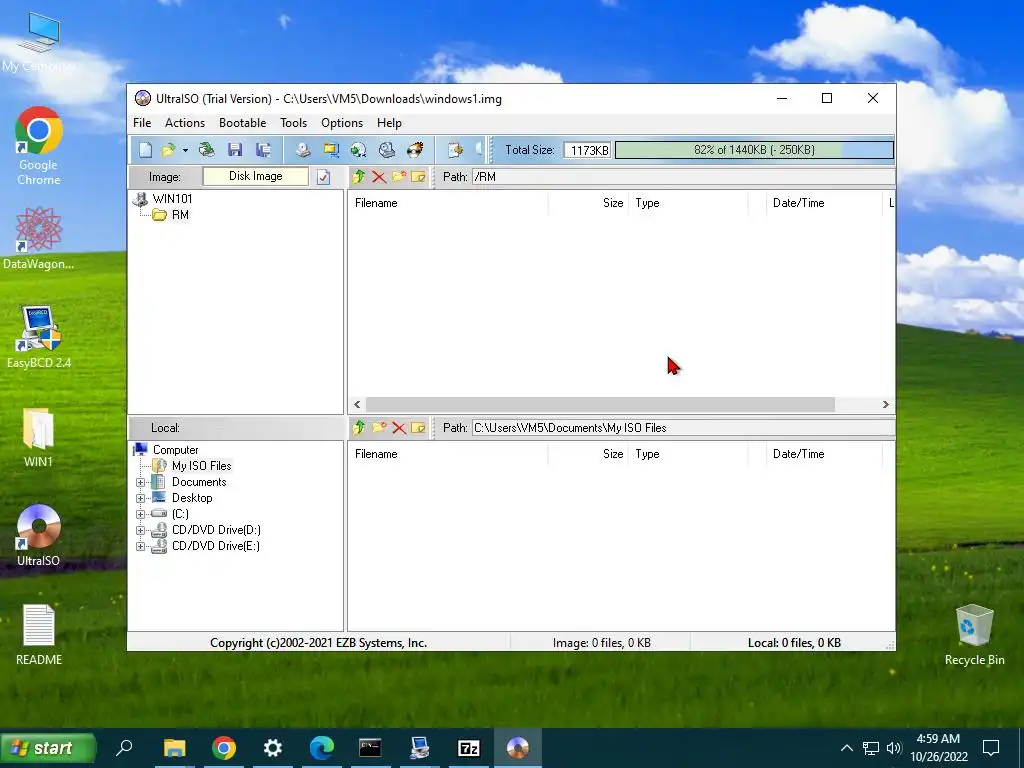1024x768 pixels.
Task: Click the local pane New Folder icon
Action: 379,428
